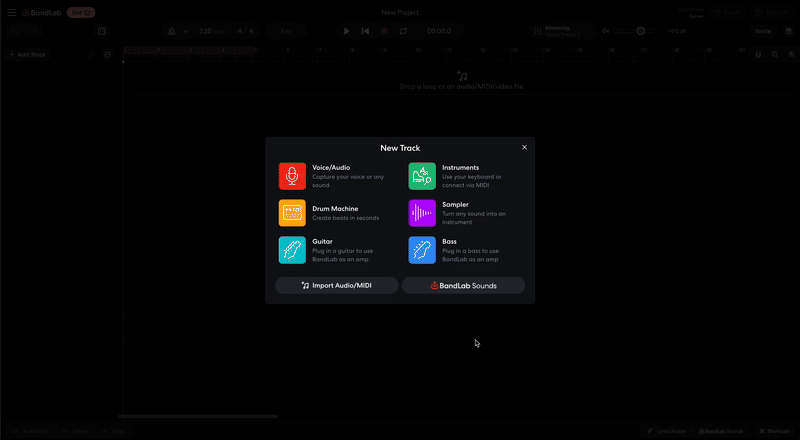Click Import Audio/MIDI button
800x440 pixels.
click(337, 285)
